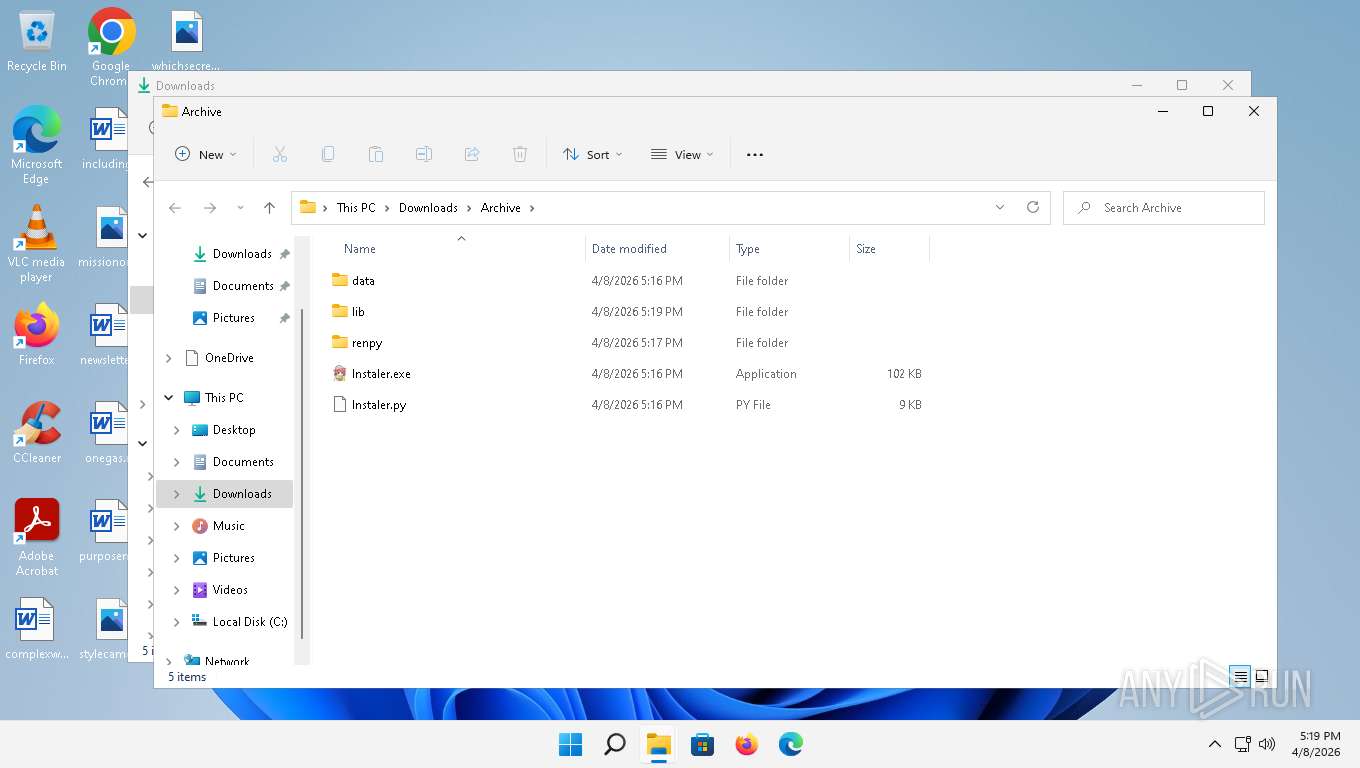Click the Windows Start button
This screenshot has height=768, width=1360.
(571, 744)
